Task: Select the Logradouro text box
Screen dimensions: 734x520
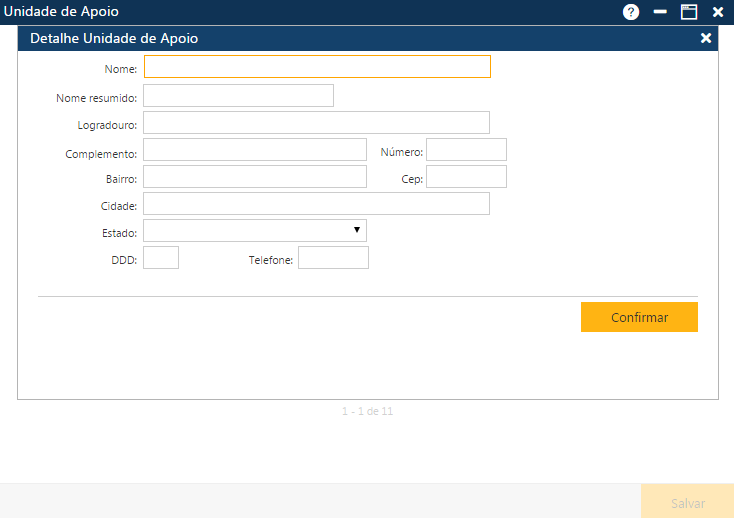Action: coord(316,122)
